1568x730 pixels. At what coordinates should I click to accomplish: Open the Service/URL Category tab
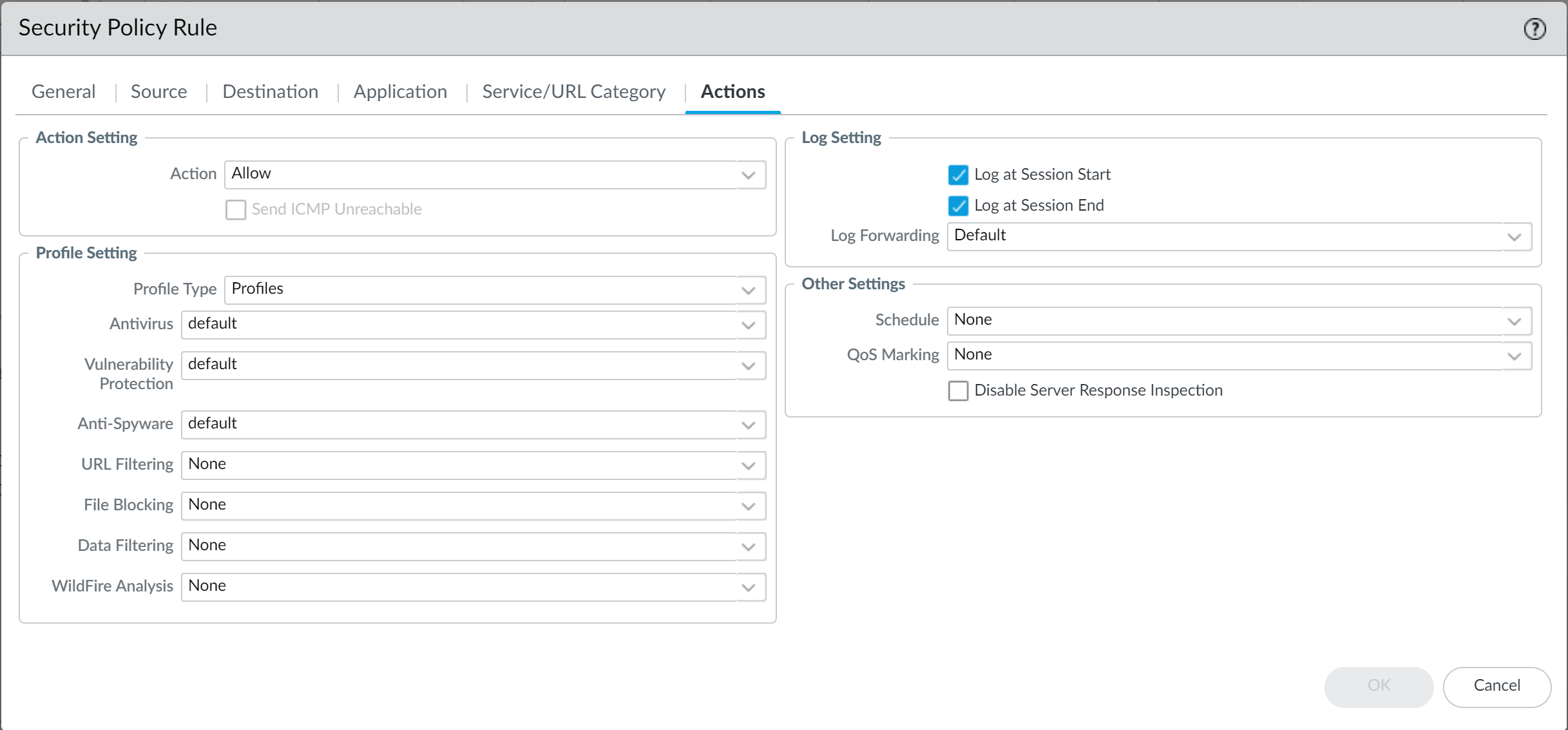click(x=573, y=91)
